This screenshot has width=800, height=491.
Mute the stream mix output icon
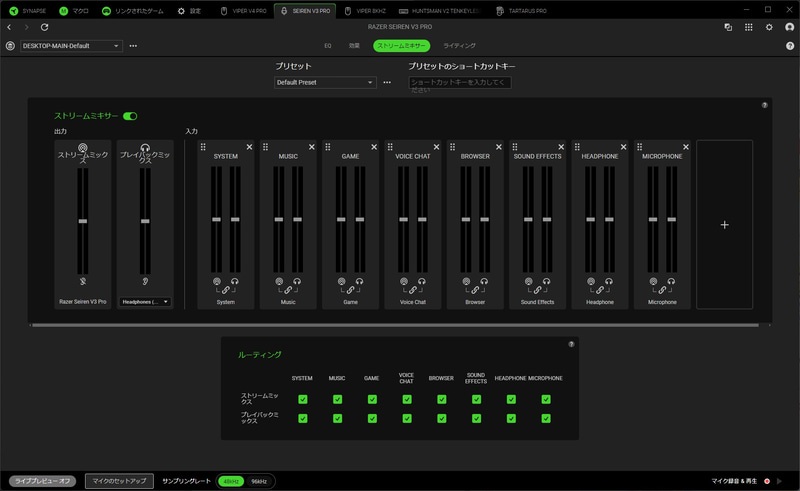(x=83, y=281)
